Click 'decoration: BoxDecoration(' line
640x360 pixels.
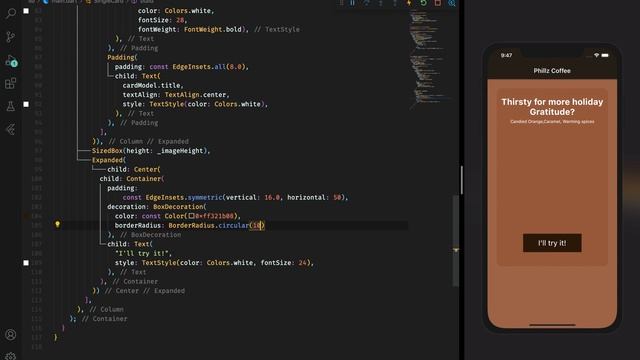pos(157,207)
